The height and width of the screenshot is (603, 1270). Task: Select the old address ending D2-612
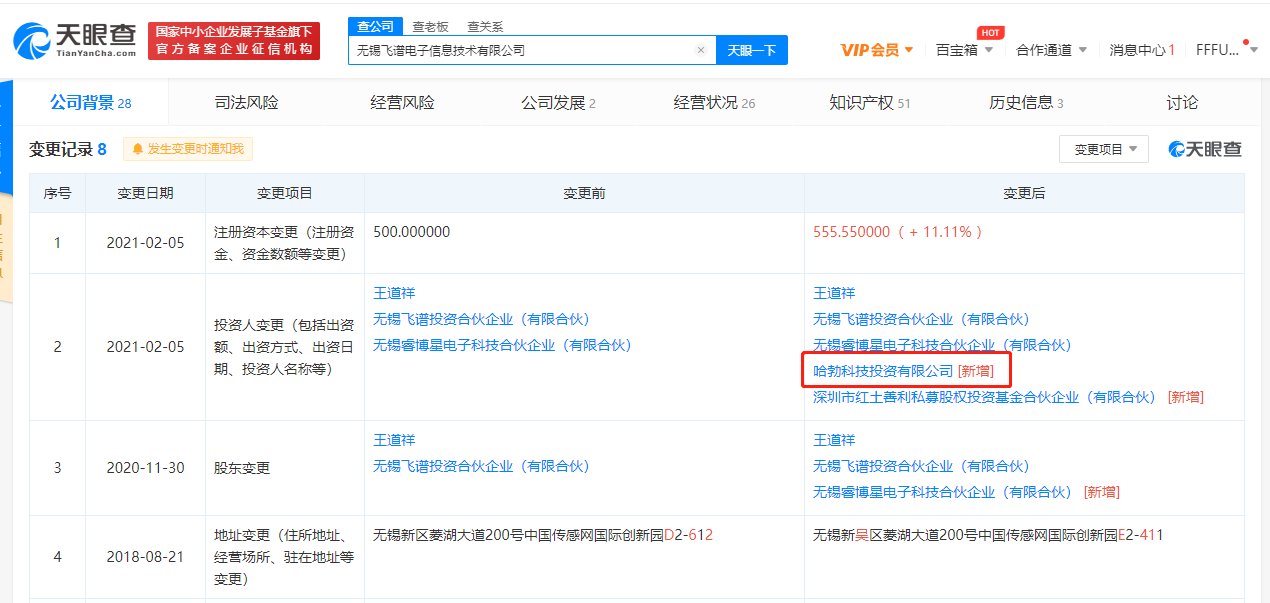coord(543,535)
